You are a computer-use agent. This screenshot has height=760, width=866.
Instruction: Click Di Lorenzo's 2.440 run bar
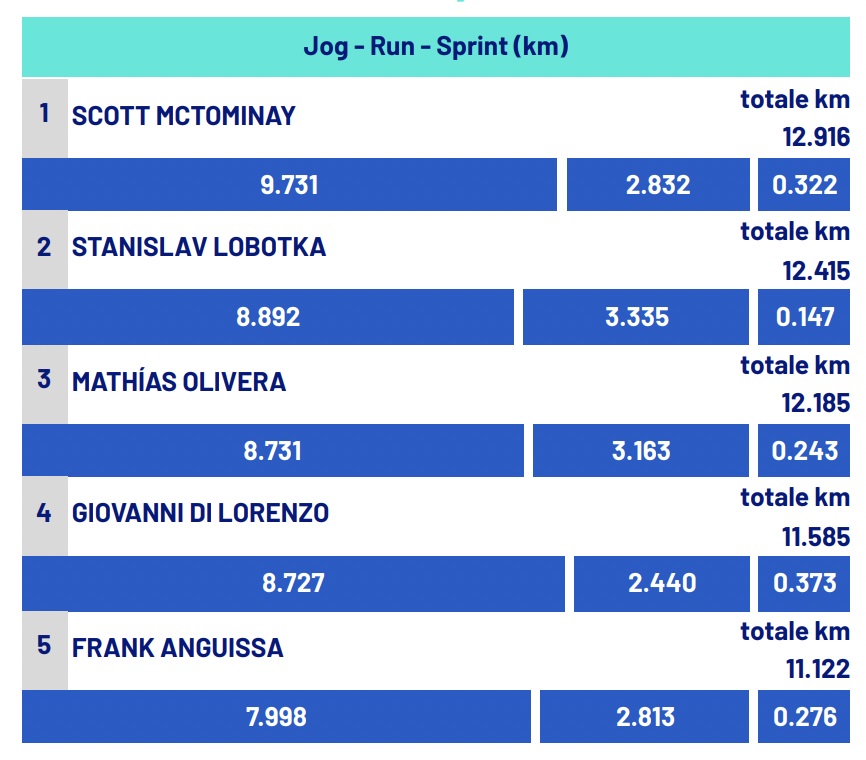point(662,583)
